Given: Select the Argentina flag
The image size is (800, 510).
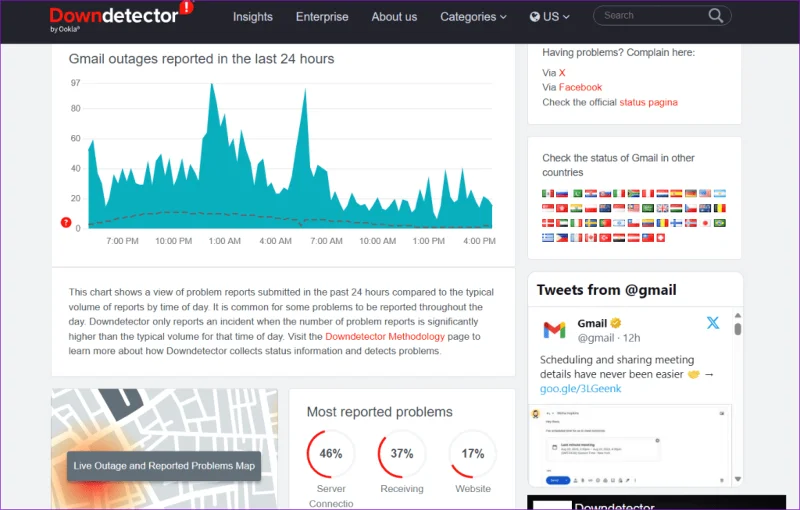Looking at the screenshot, I should (x=720, y=193).
